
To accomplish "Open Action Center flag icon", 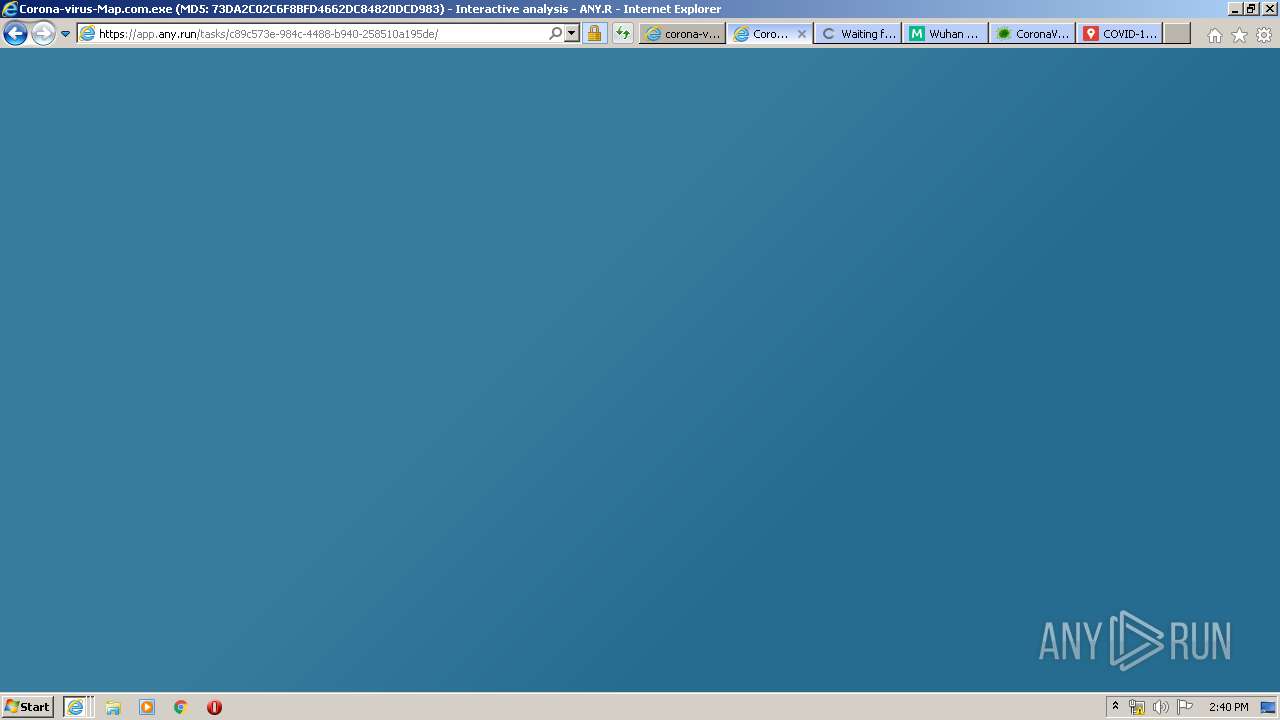I will click(1185, 707).
